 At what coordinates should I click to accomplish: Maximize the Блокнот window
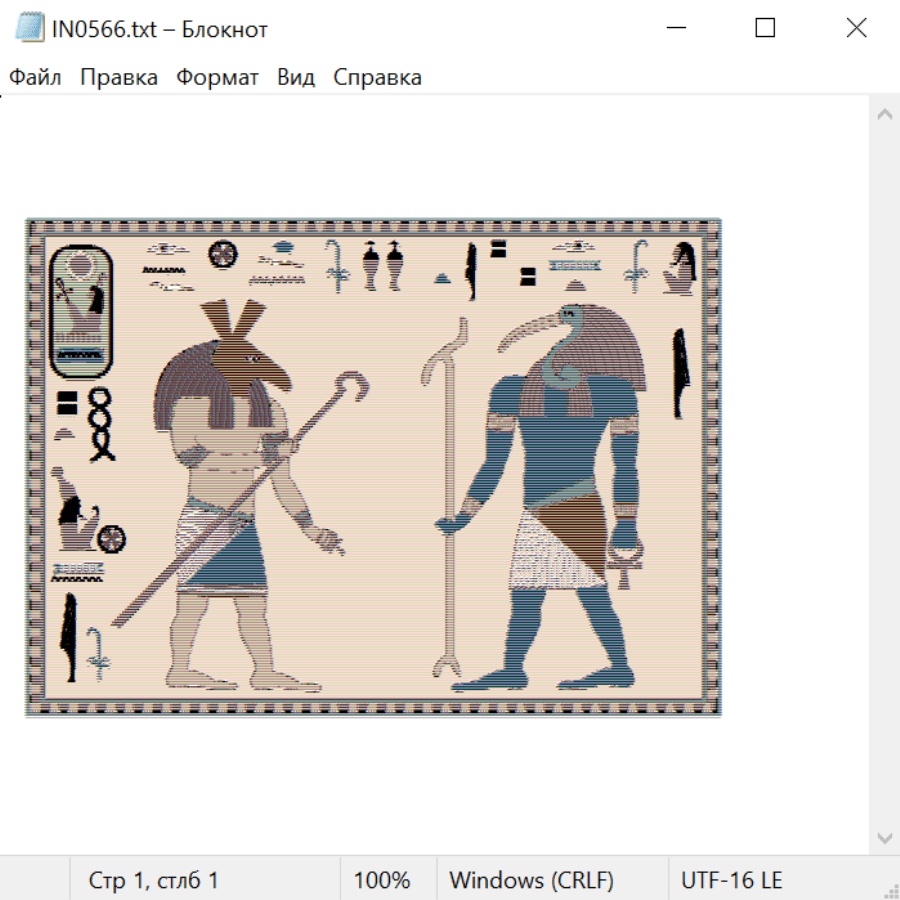tap(765, 29)
